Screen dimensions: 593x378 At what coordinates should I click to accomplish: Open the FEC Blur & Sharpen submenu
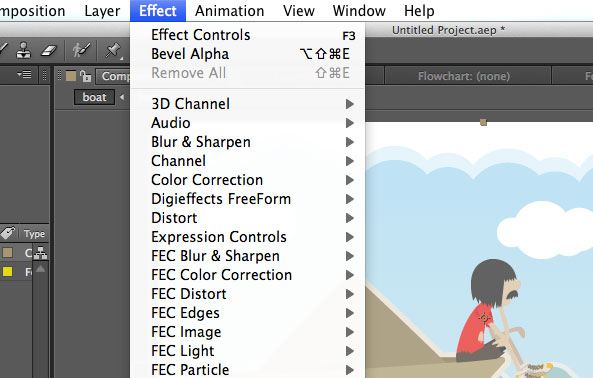coord(248,256)
